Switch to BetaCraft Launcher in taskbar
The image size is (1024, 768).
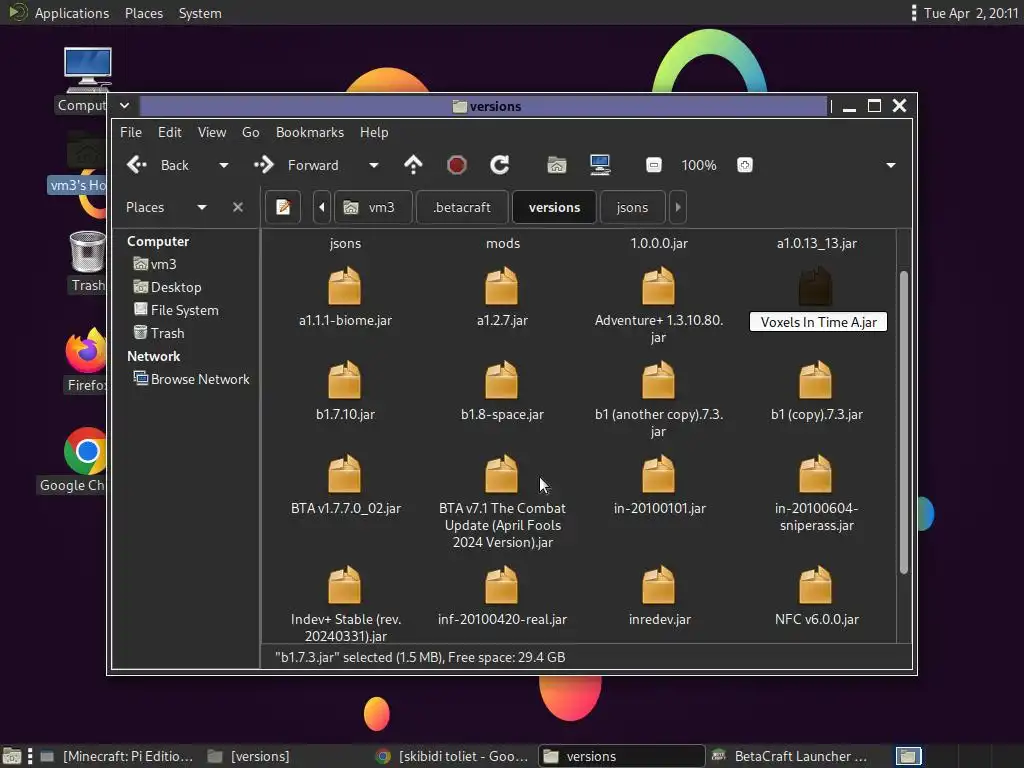tap(791, 756)
